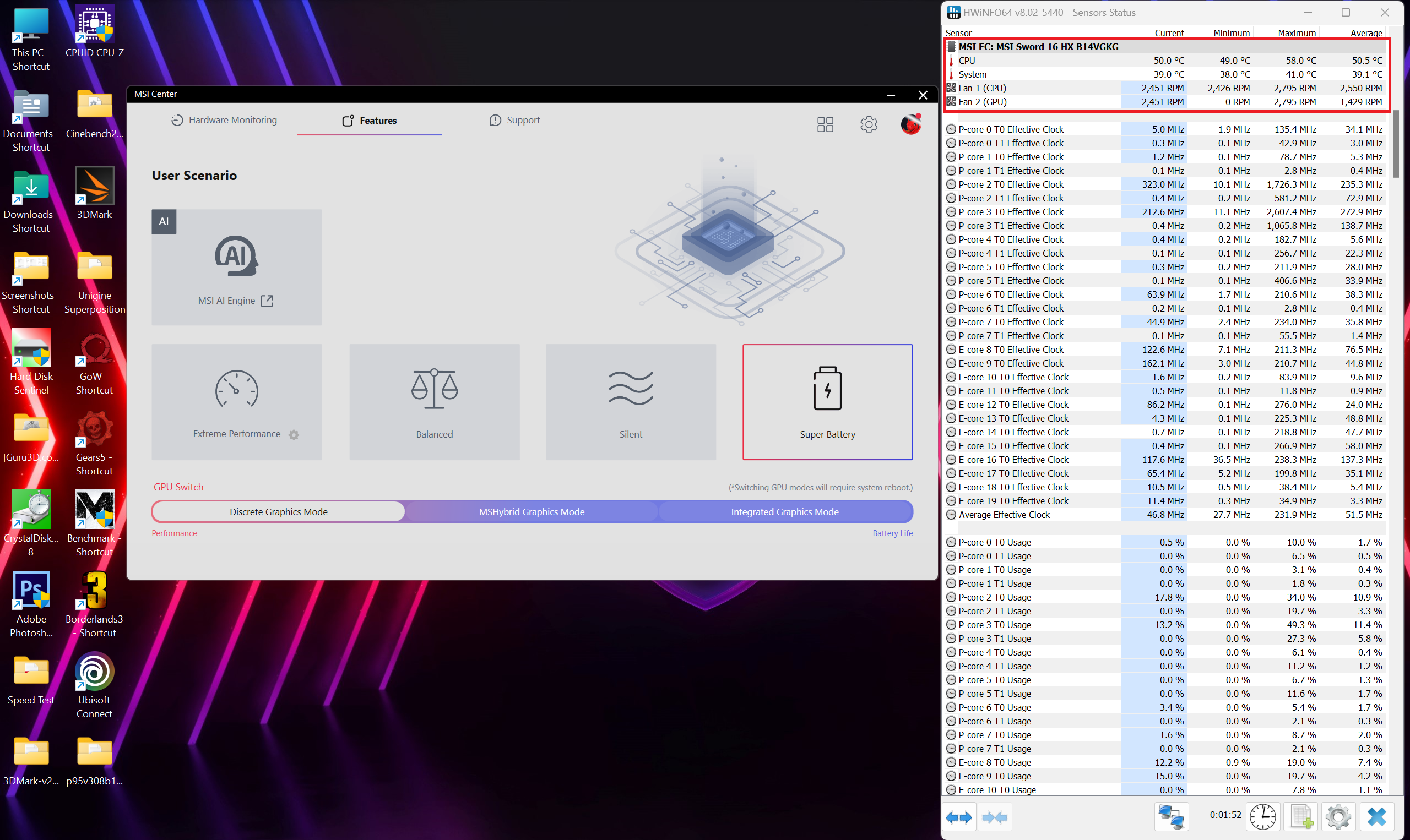
Task: Select Average Effective Clock row
Action: (x=1165, y=515)
